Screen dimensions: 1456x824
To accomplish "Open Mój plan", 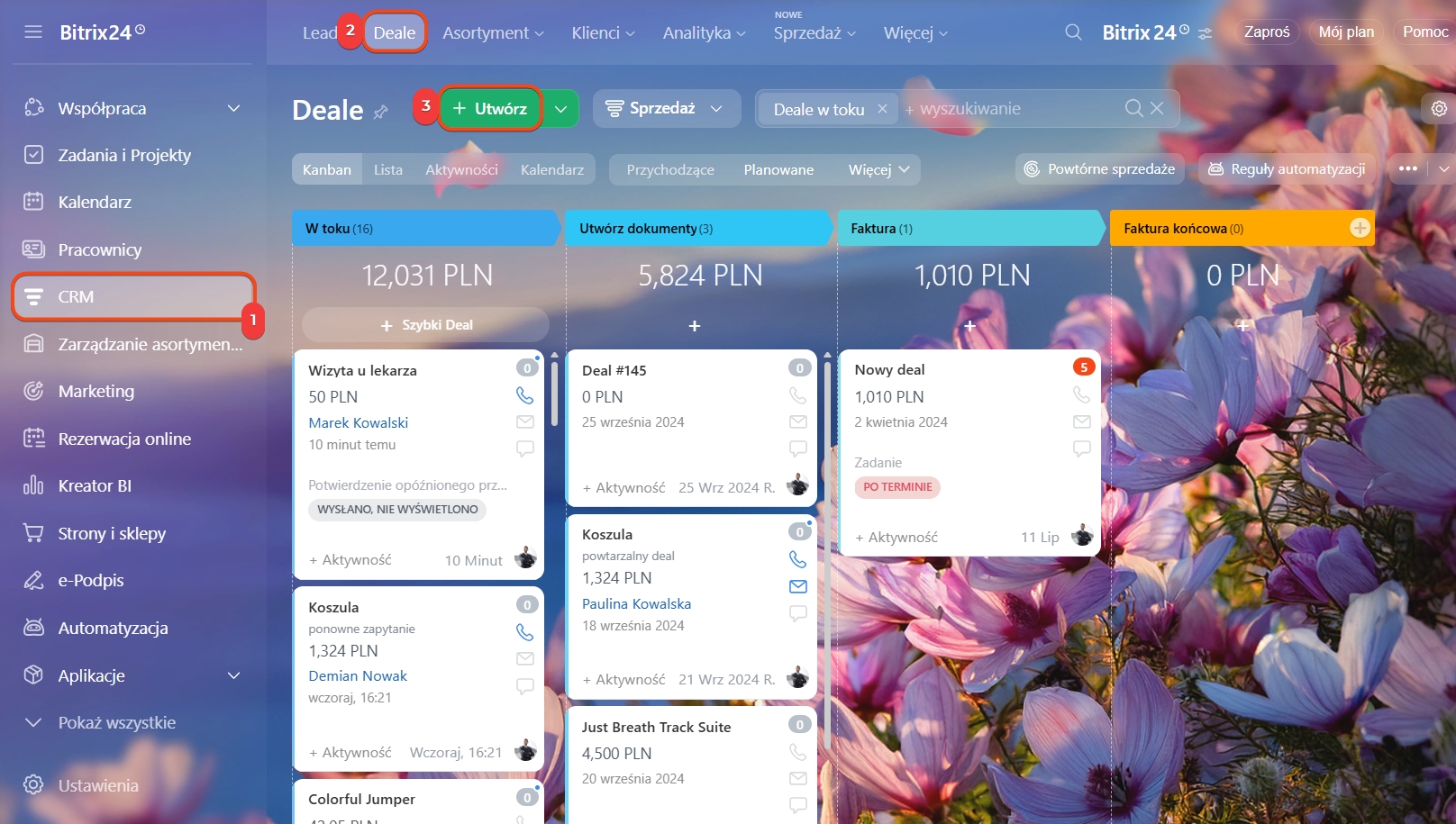I will pyautogui.click(x=1346, y=32).
